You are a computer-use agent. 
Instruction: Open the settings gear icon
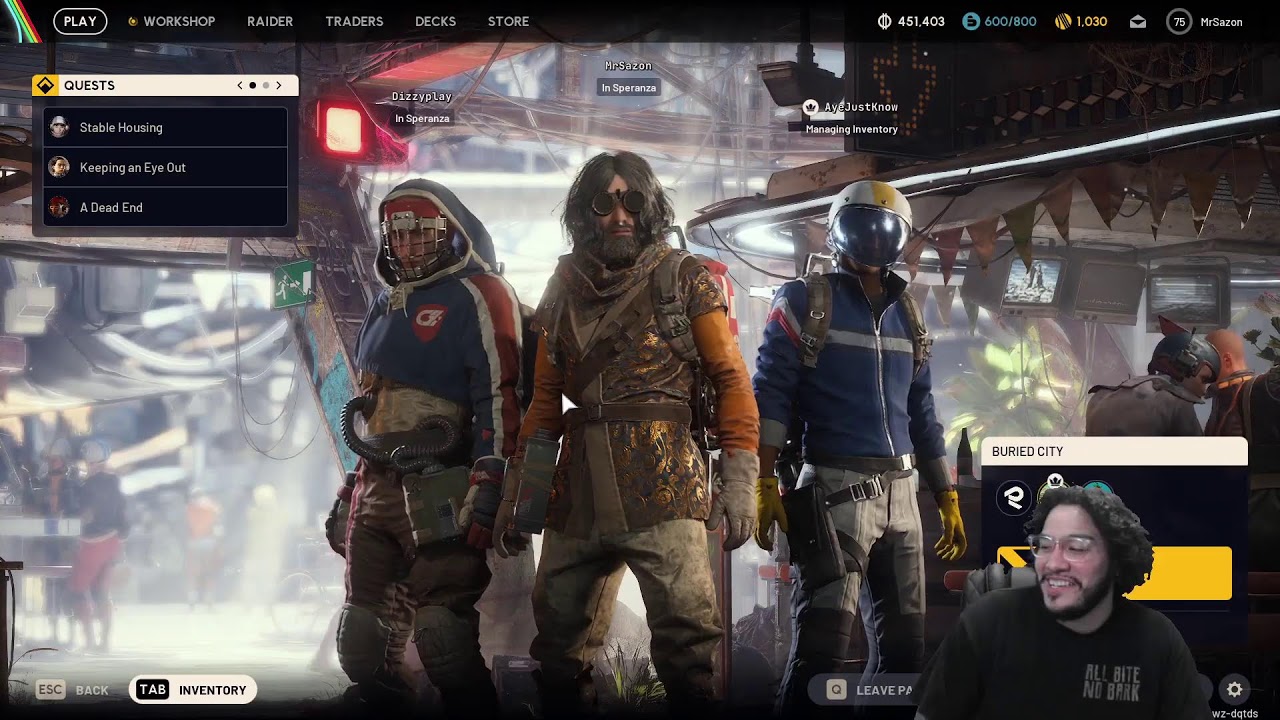[x=1235, y=689]
